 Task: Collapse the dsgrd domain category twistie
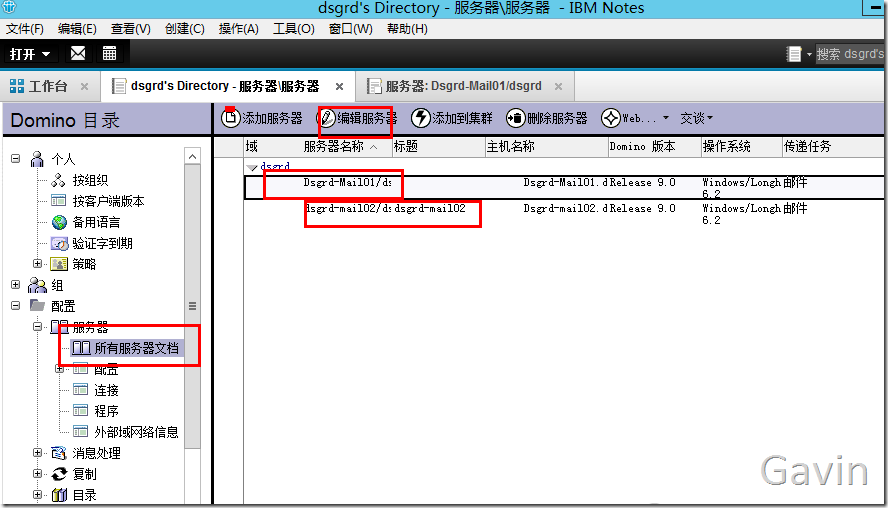(252, 168)
